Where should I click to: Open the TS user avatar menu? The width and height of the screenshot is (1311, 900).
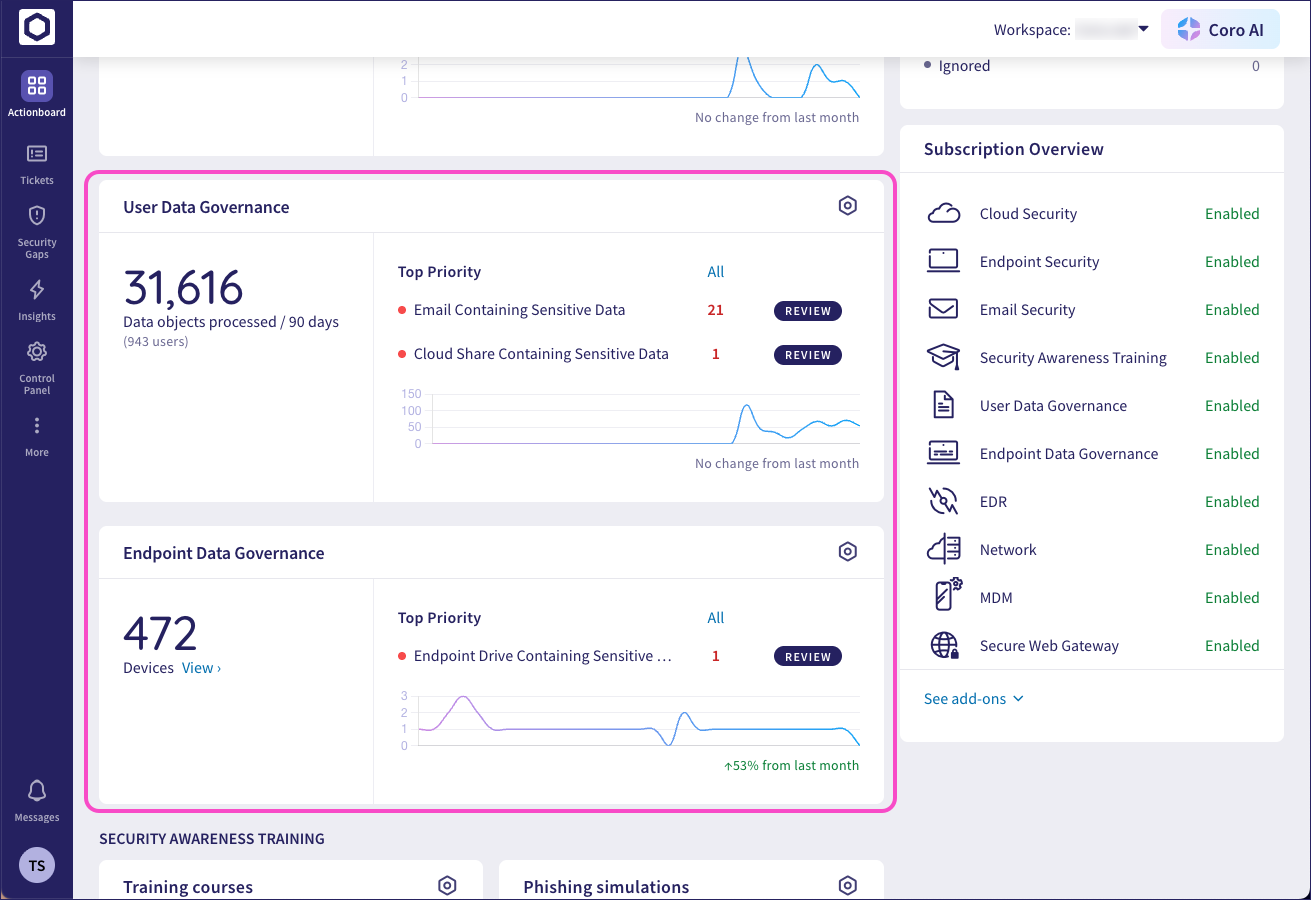[37, 866]
